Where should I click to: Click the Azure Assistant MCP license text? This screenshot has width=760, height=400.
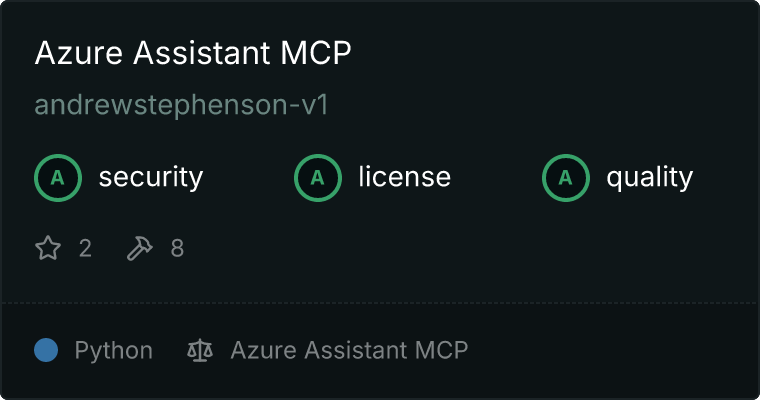tap(349, 350)
